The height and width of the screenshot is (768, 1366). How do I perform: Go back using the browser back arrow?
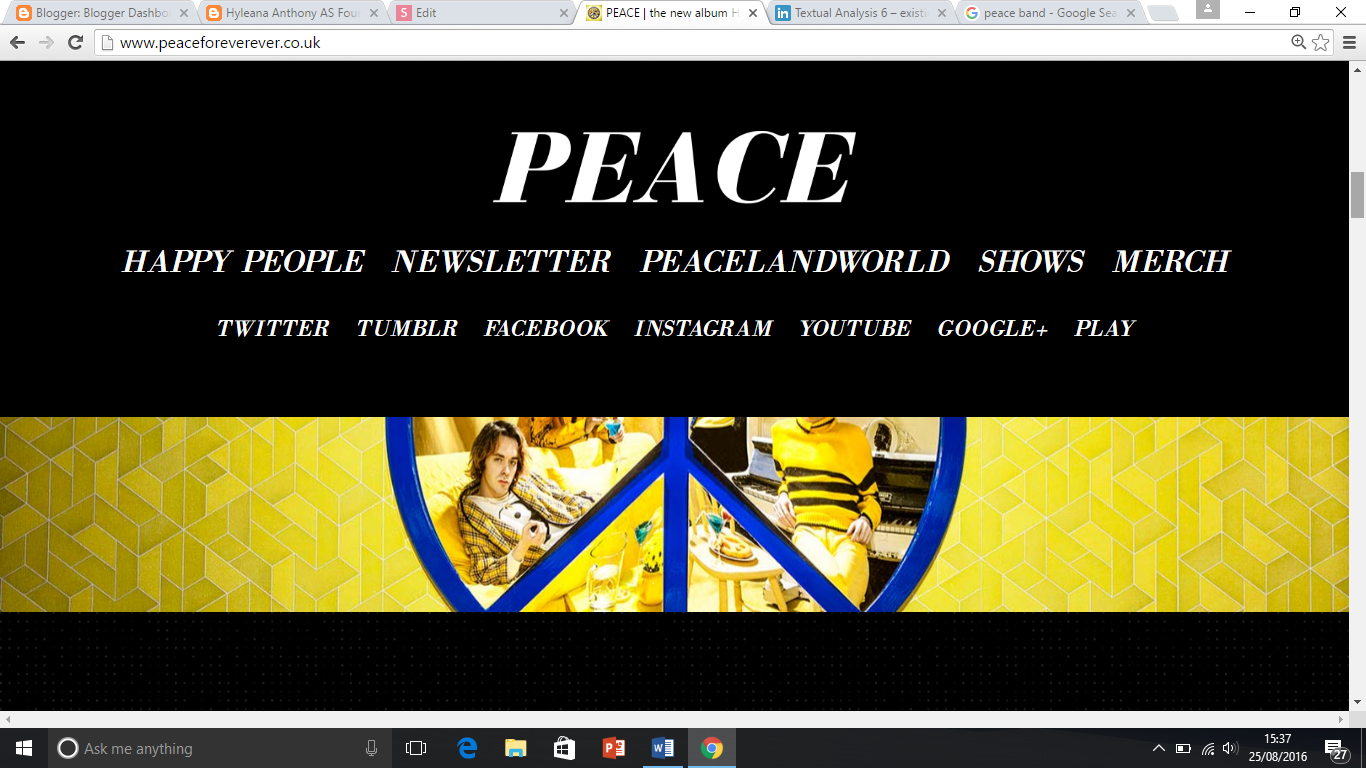tap(17, 43)
